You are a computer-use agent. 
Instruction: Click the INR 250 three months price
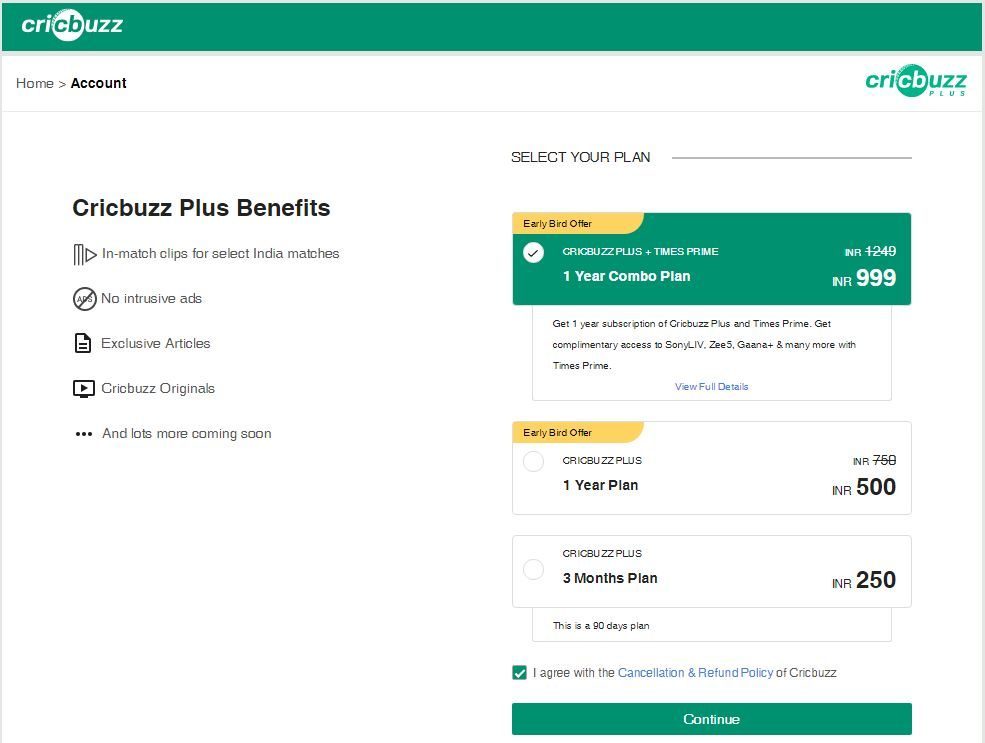(x=865, y=581)
